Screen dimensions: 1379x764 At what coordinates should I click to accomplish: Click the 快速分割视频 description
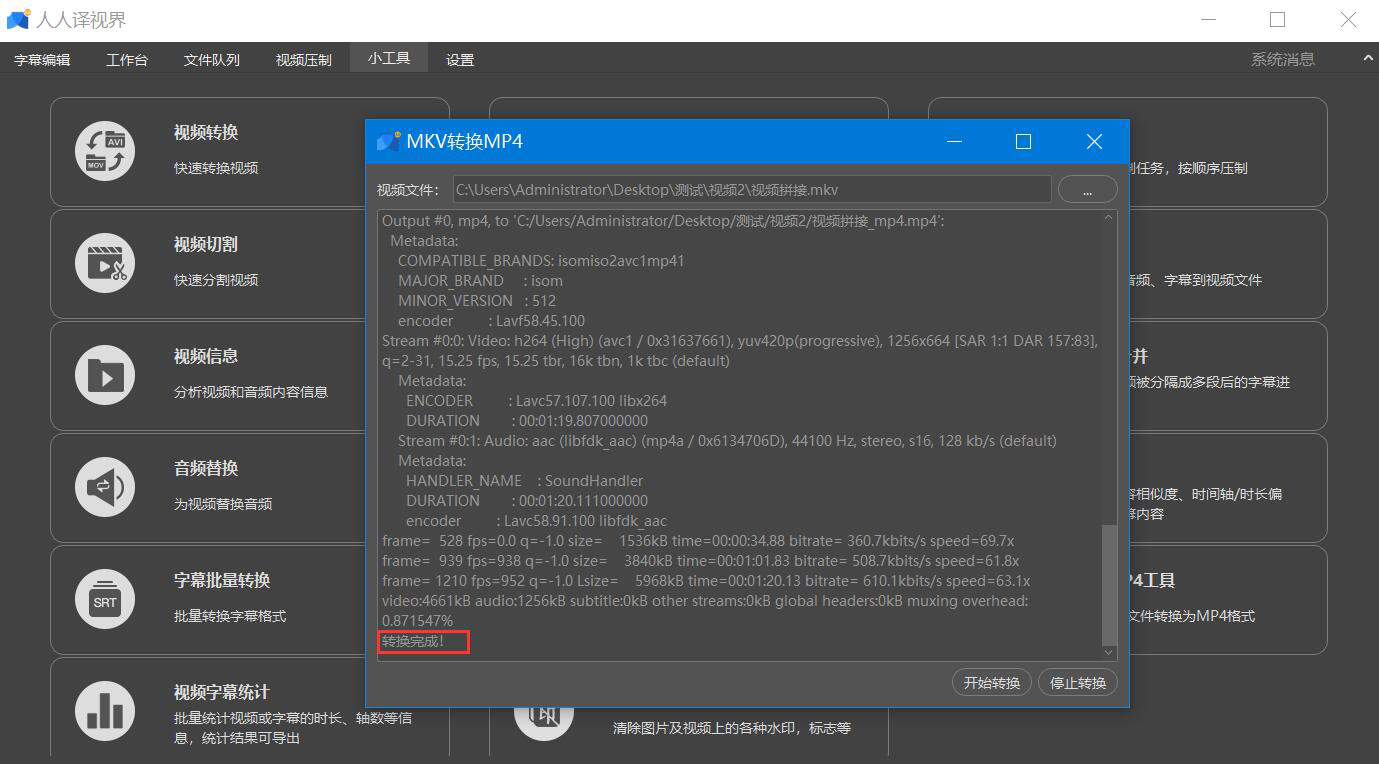pyautogui.click(x=216, y=280)
